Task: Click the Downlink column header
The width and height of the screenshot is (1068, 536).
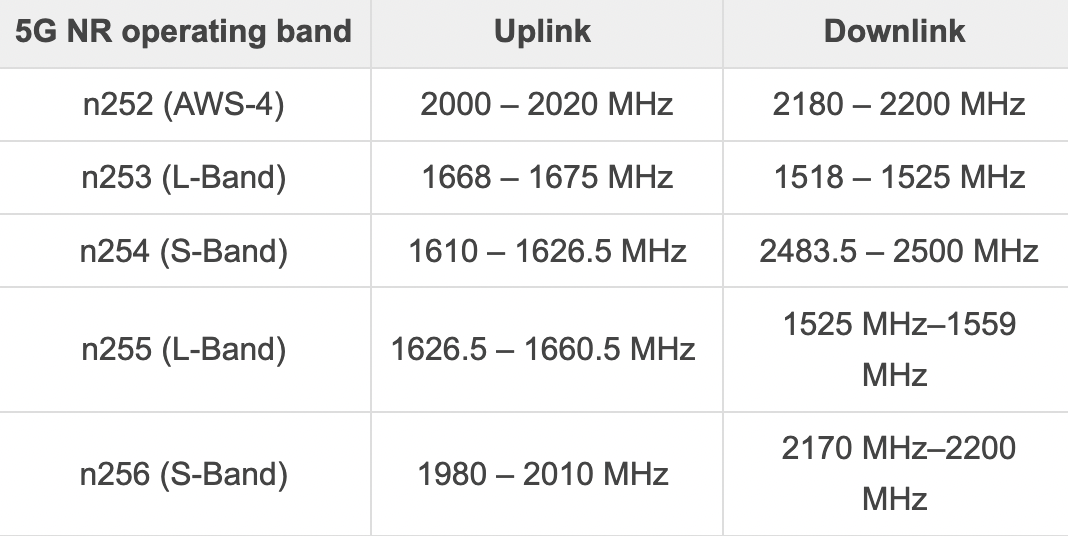Action: [x=895, y=31]
